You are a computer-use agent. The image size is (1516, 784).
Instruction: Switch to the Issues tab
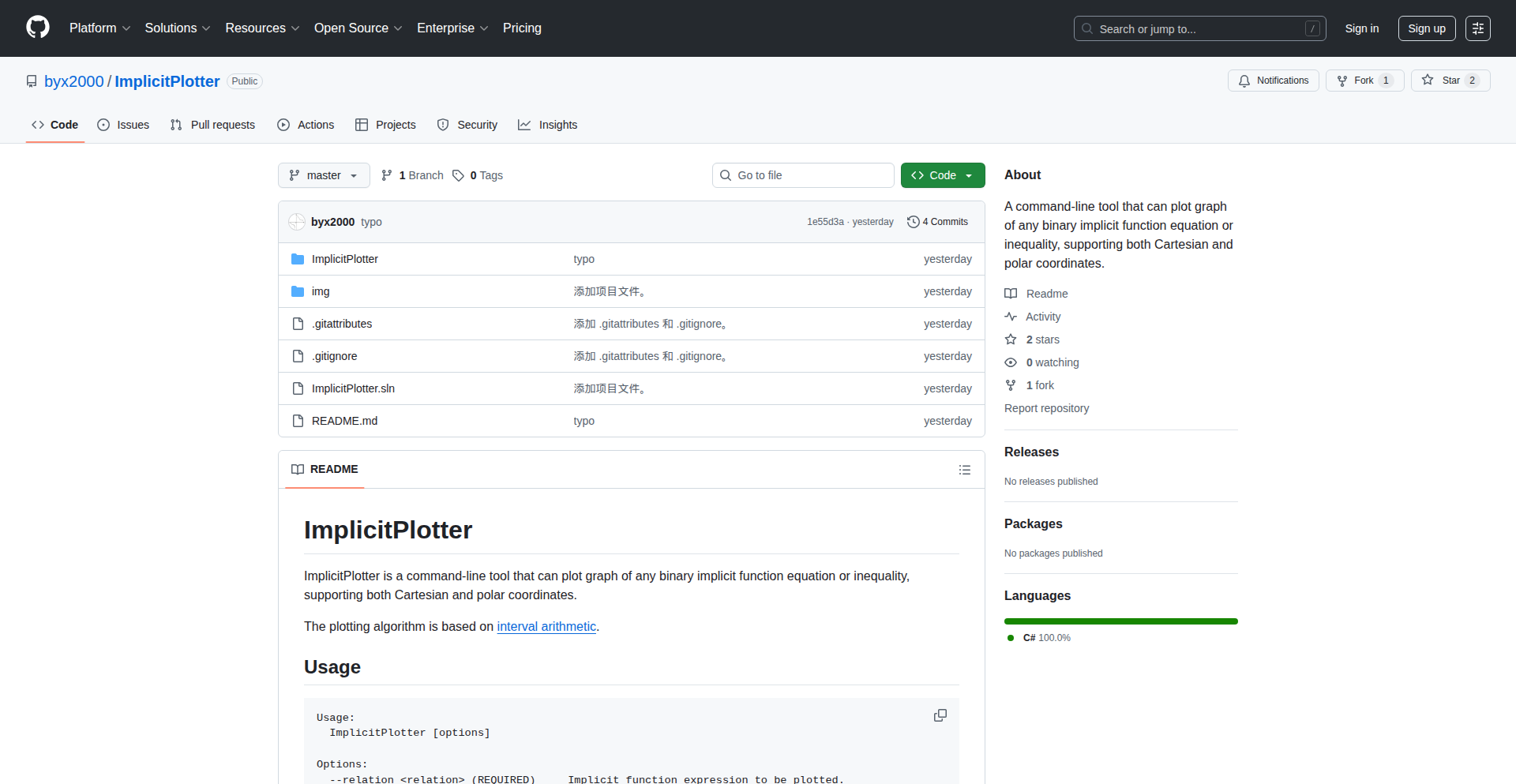(x=123, y=125)
